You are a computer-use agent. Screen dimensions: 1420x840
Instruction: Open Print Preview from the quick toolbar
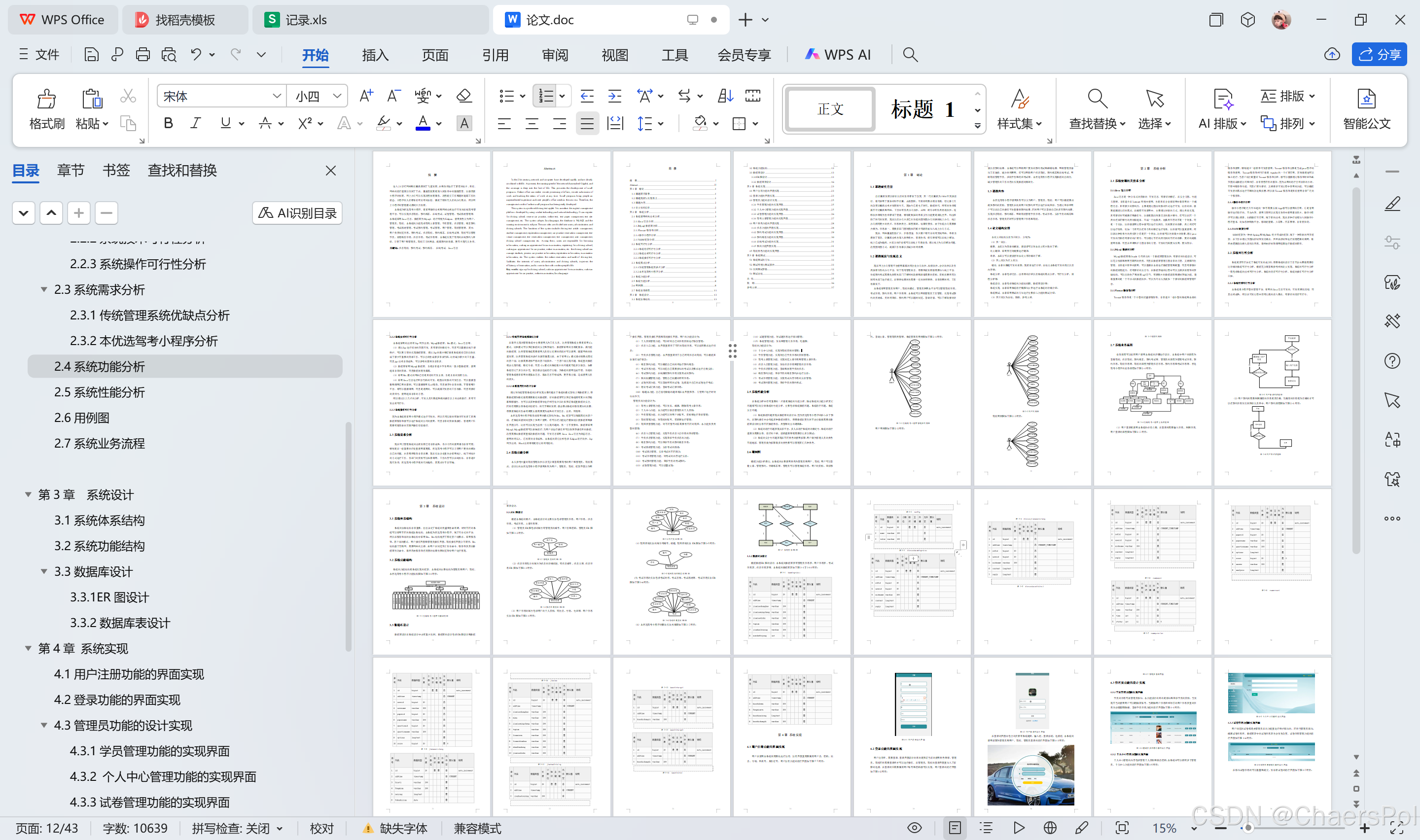click(x=169, y=55)
